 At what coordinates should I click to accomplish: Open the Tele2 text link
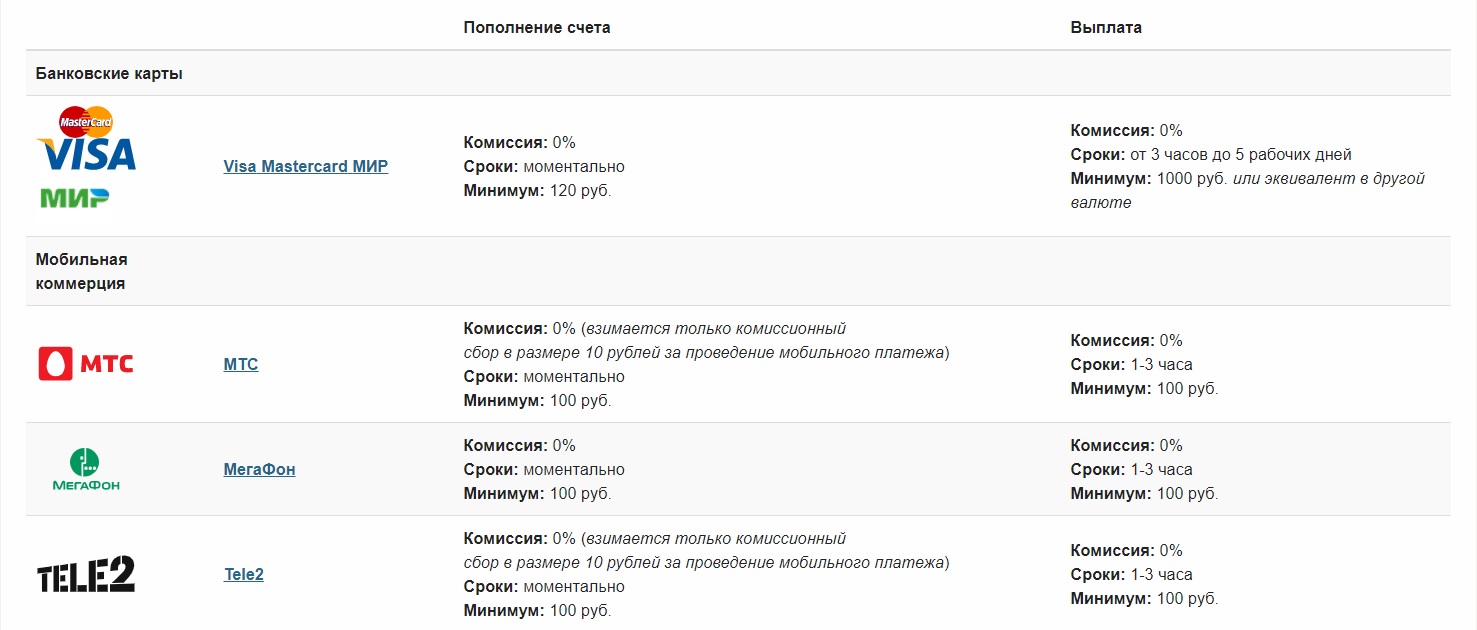(244, 575)
